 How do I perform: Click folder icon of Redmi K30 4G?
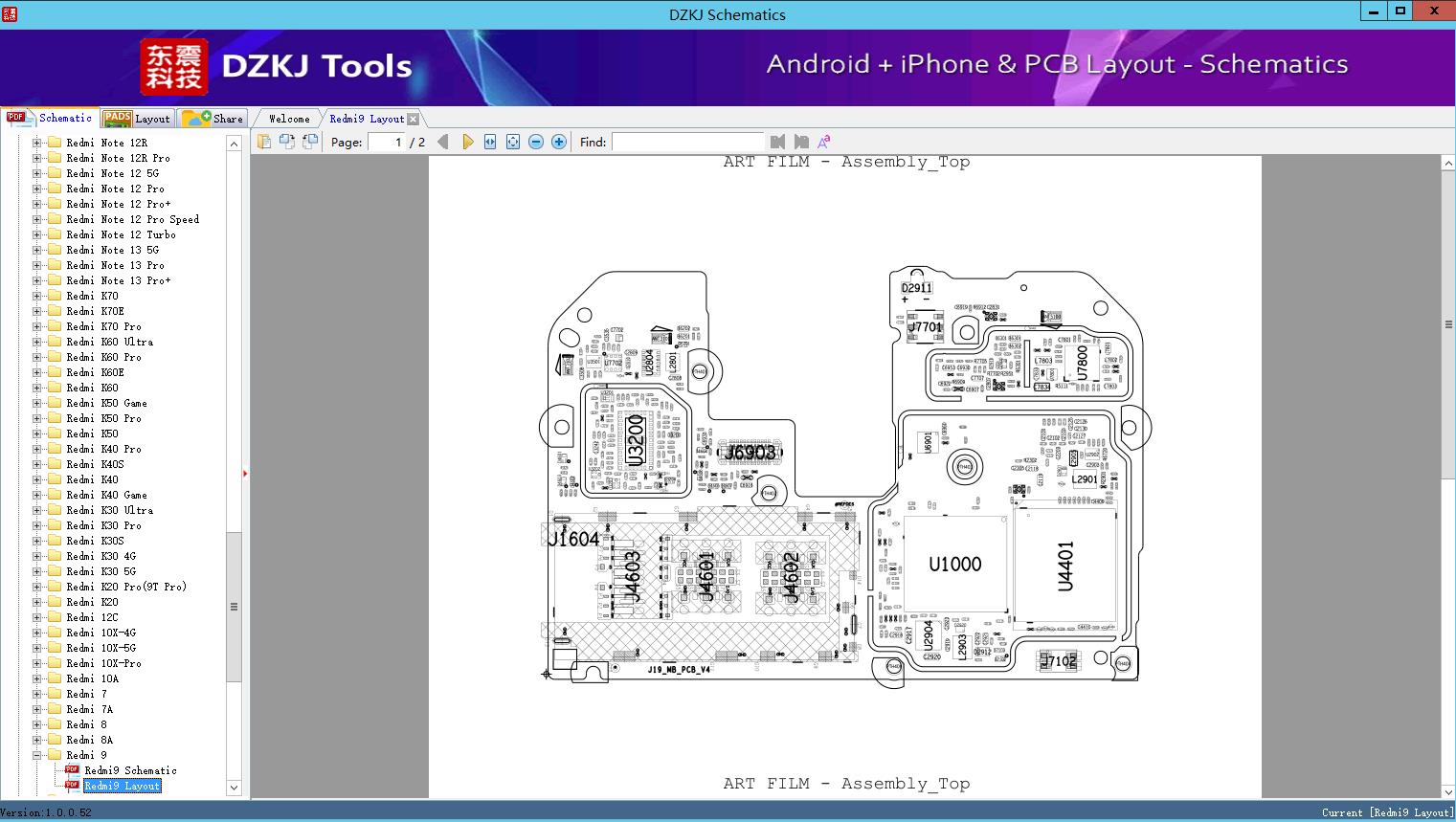(55, 556)
